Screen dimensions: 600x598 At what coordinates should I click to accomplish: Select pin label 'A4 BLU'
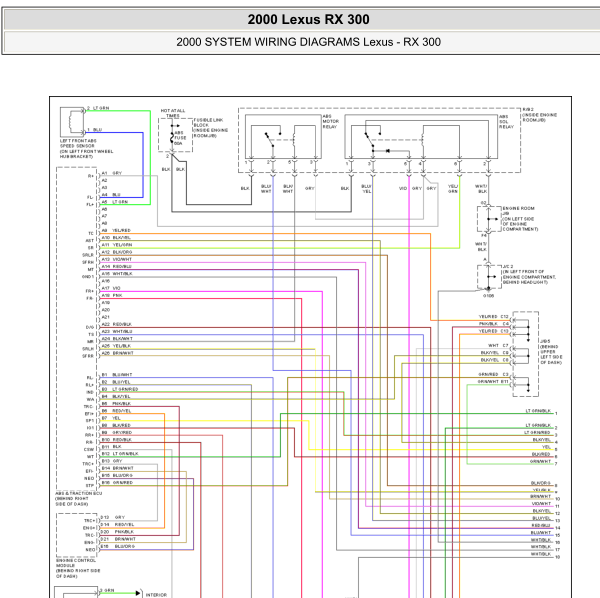click(x=111, y=195)
